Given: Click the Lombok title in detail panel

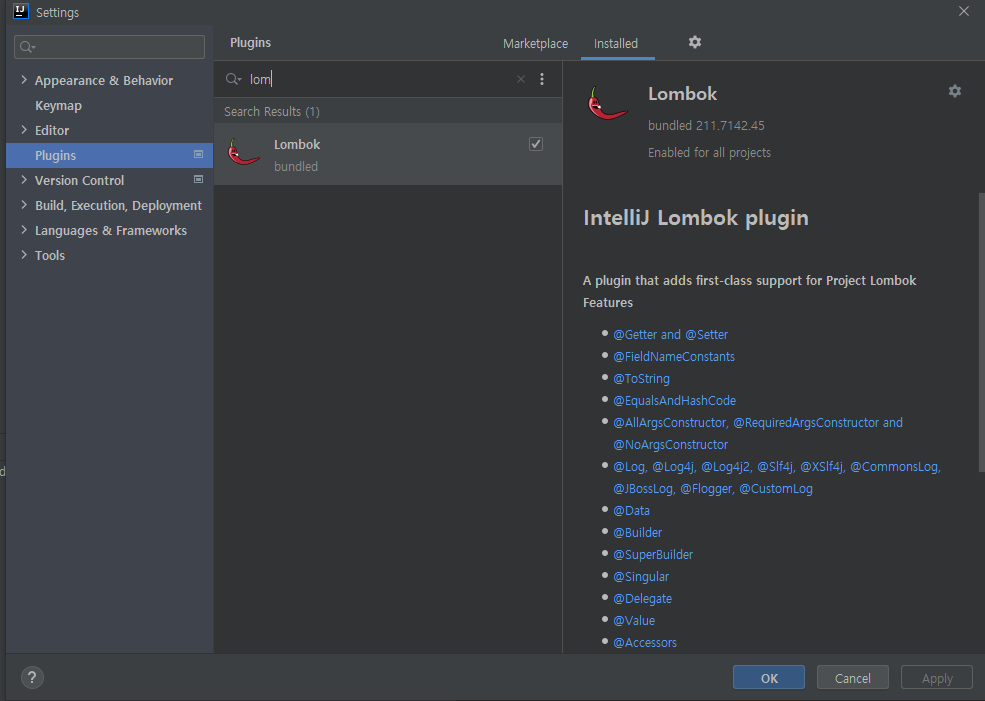Looking at the screenshot, I should click(682, 94).
